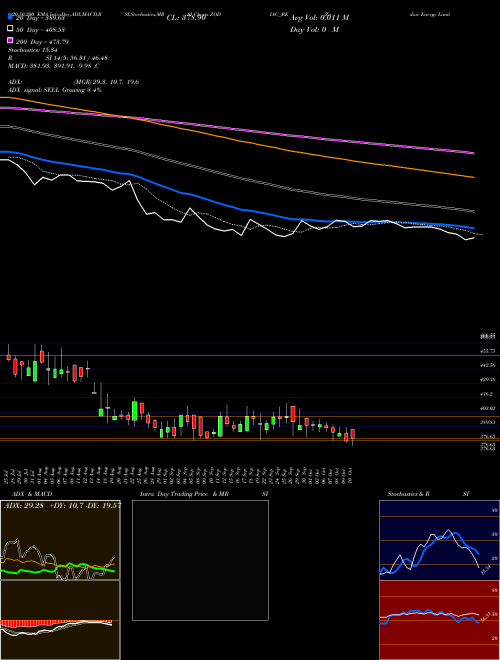Viewport: 500px width, 660px height.
Task: Click the 416.2 price axis label
Action: 487,394
